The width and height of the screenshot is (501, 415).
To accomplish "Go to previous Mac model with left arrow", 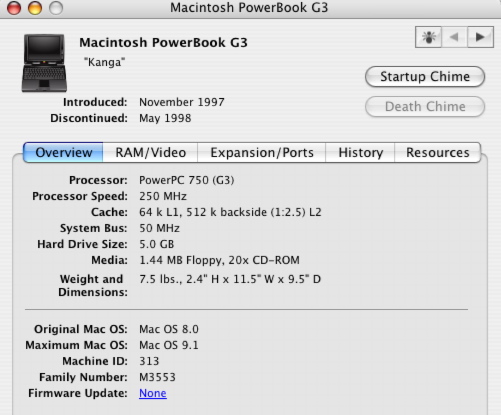I will pos(454,37).
